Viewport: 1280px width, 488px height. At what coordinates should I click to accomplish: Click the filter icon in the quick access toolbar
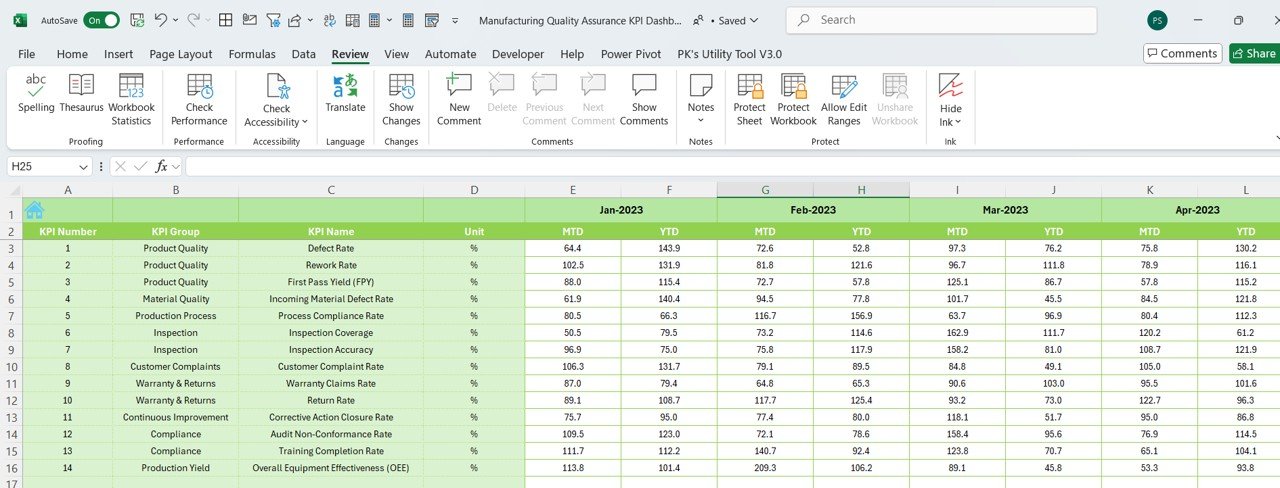tap(274, 20)
